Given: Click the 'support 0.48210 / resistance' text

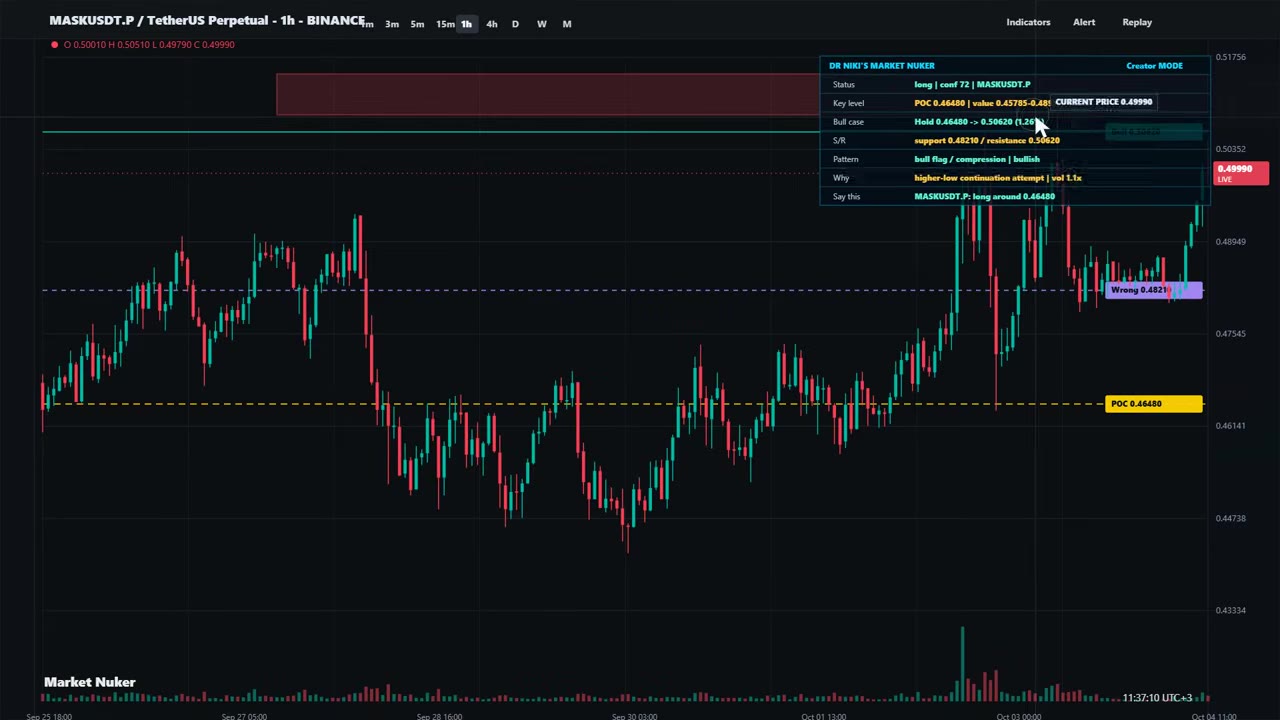Looking at the screenshot, I should (987, 141).
